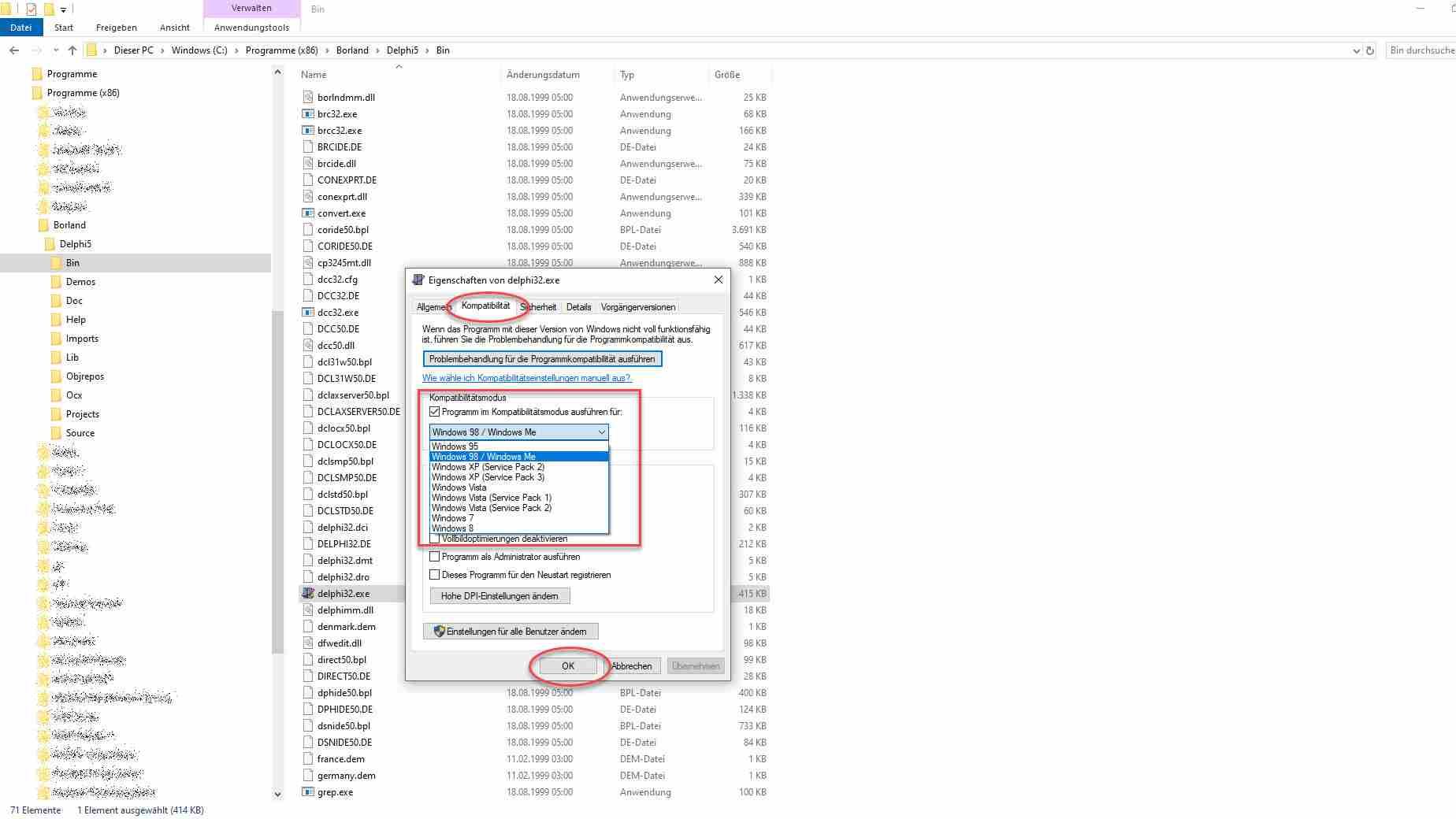The image size is (1456, 819).
Task: Open 'Wie wähle ich Kompatibilitätseinstellungen manuell aus?' link
Action: point(527,378)
